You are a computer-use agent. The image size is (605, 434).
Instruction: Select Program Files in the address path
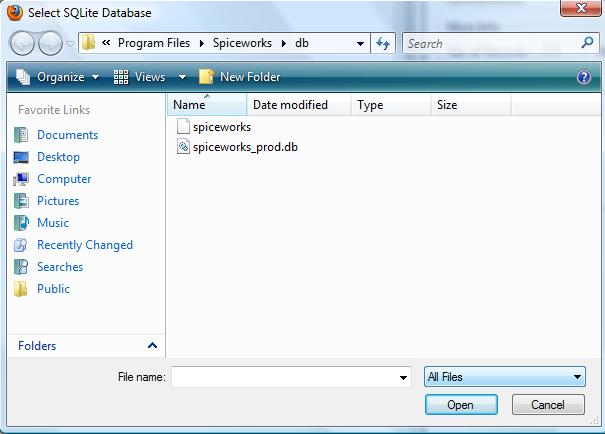click(154, 43)
